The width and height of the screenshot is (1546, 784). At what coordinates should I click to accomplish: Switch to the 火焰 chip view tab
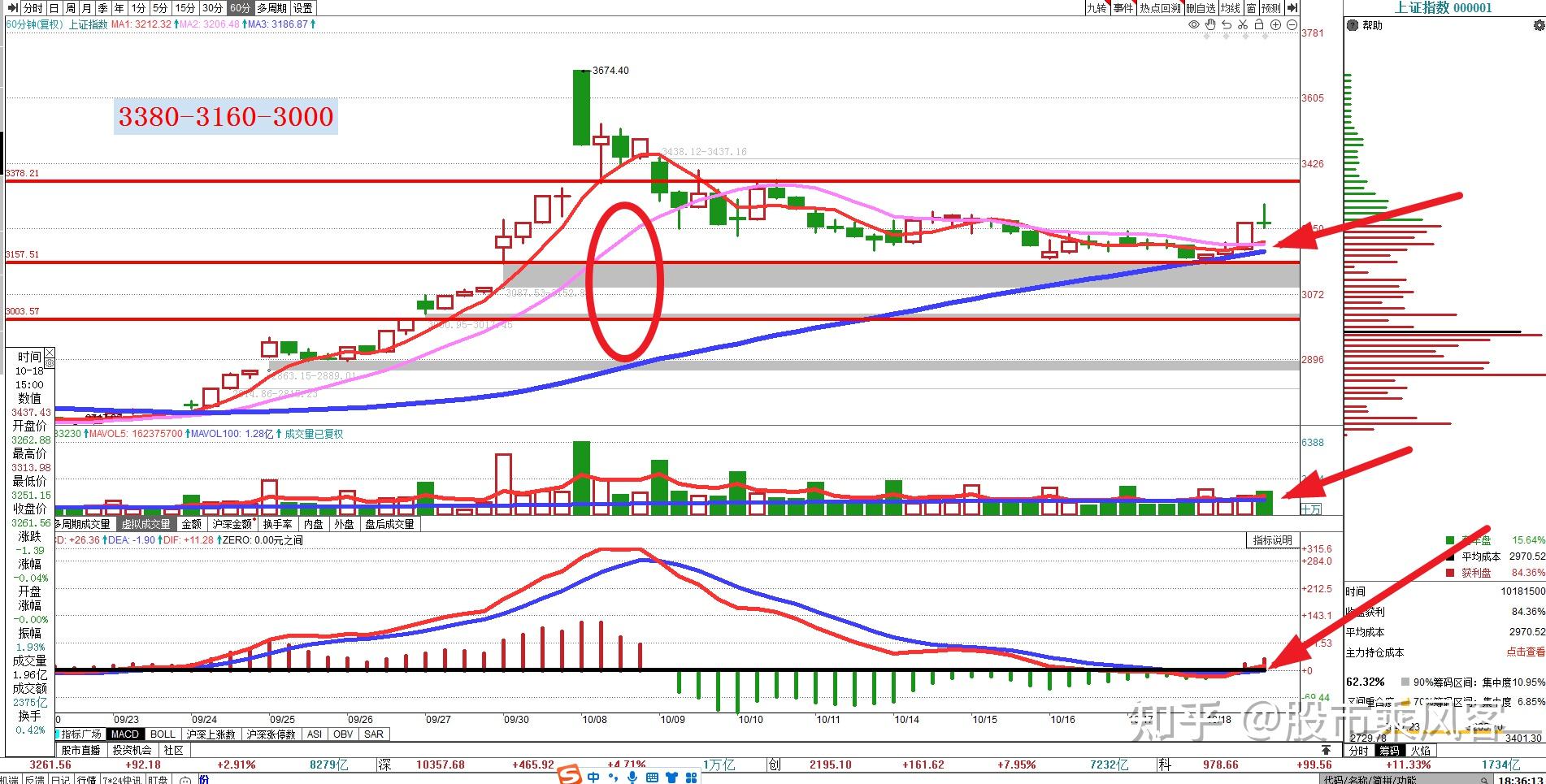1420,751
